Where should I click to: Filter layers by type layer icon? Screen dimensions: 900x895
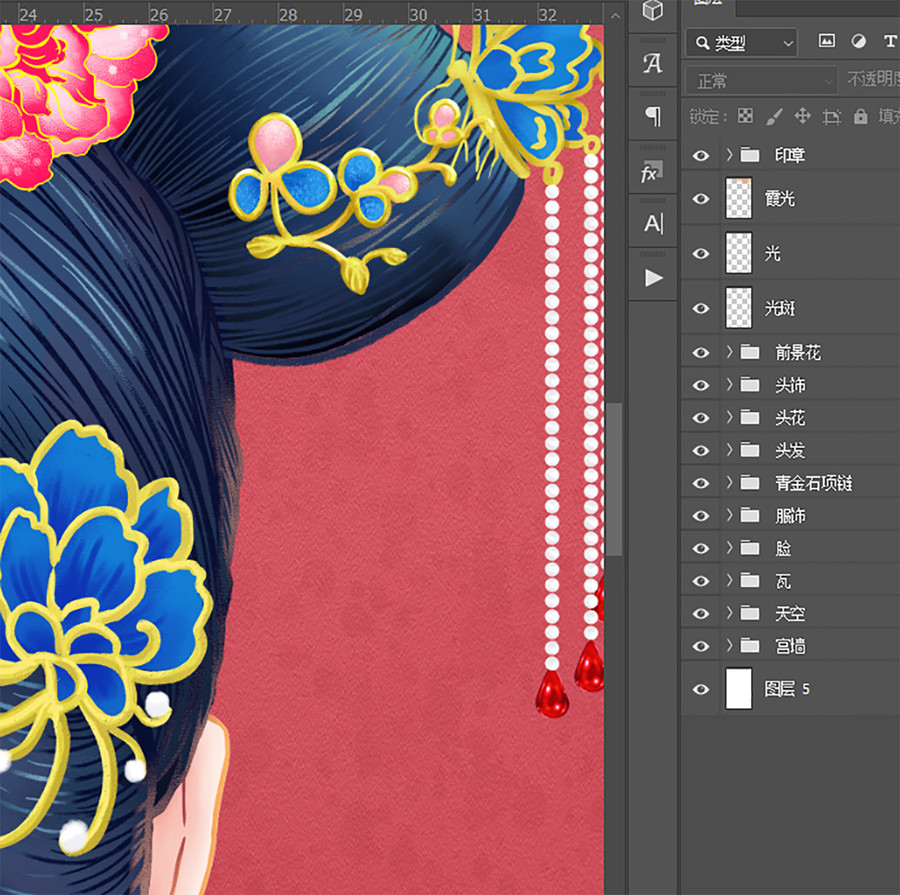890,41
